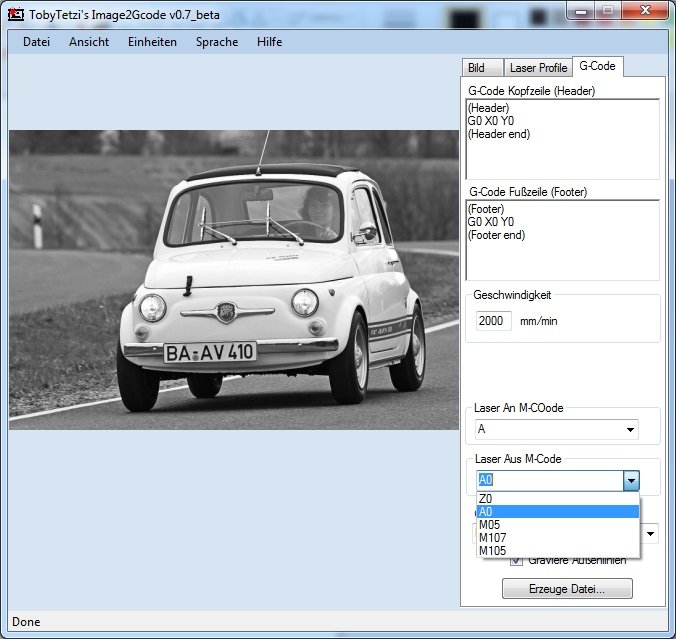This screenshot has width=676, height=639.
Task: Open the Sprache language menu
Action: click(x=217, y=42)
